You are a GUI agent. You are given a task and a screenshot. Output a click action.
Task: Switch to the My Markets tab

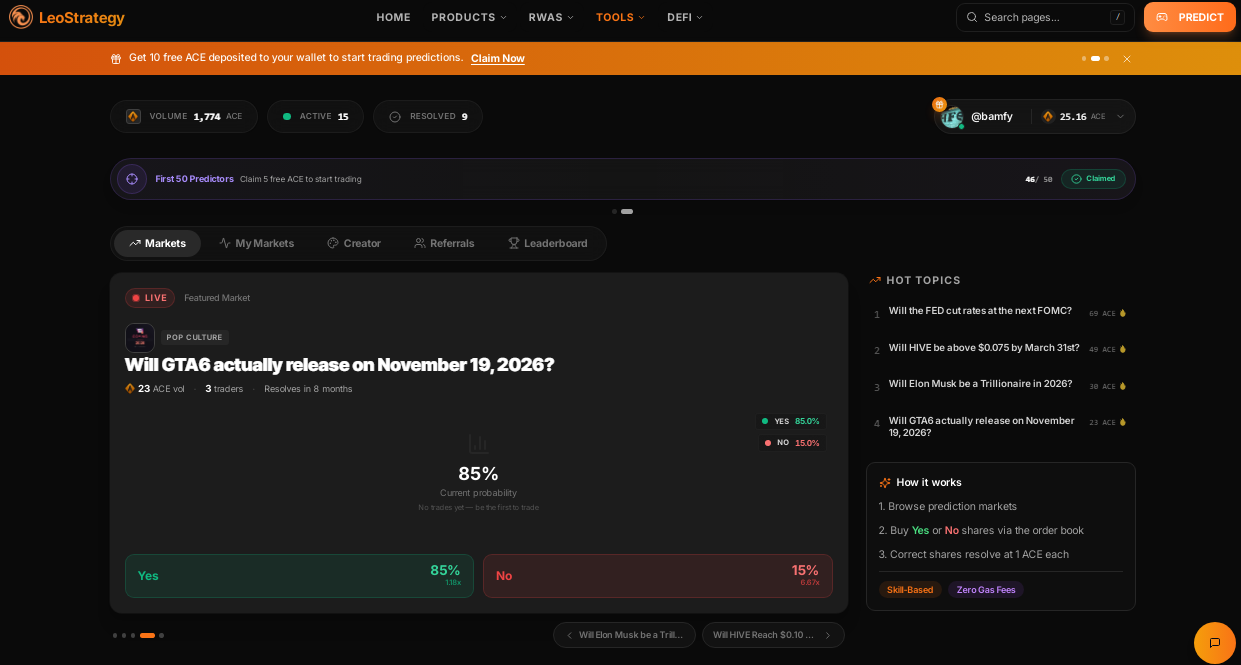coord(257,243)
